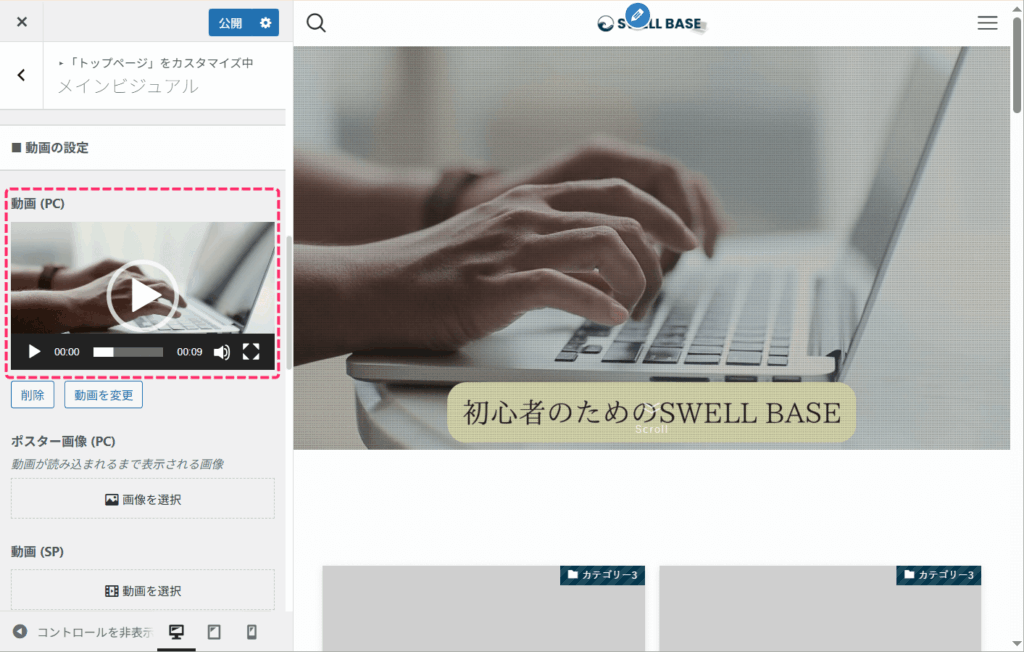
Task: Hide controls with the collapse arrow icon
Action: (20, 632)
